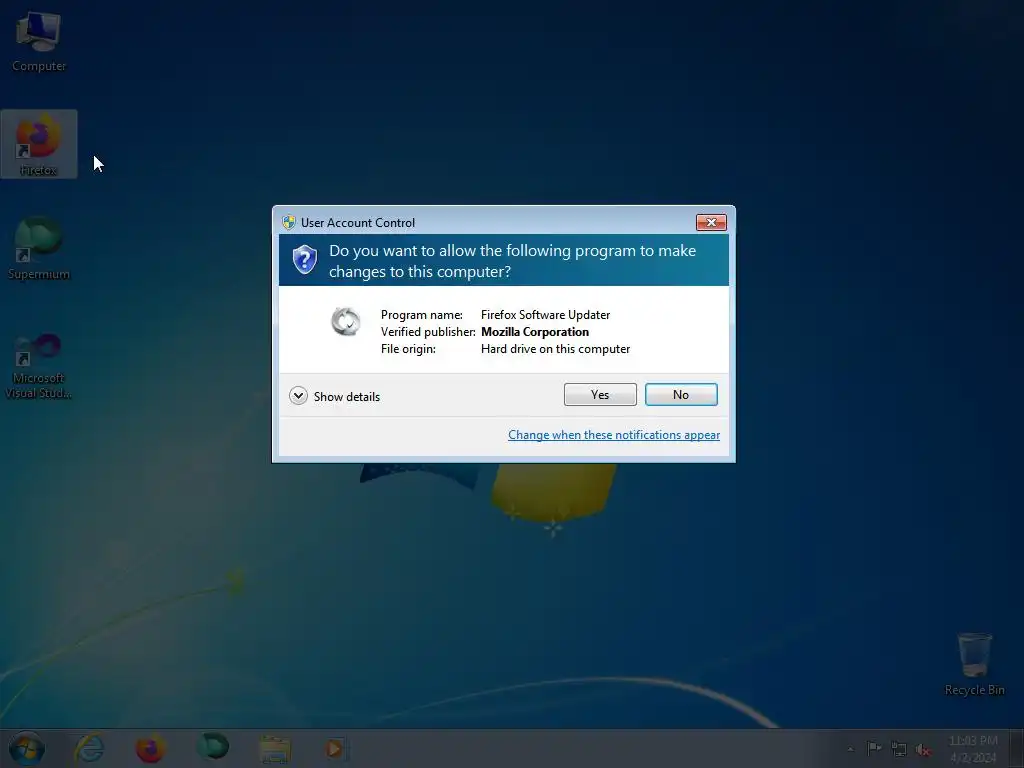Open Internet Explorer from the taskbar
This screenshot has height=768, width=1024.
[x=89, y=748]
